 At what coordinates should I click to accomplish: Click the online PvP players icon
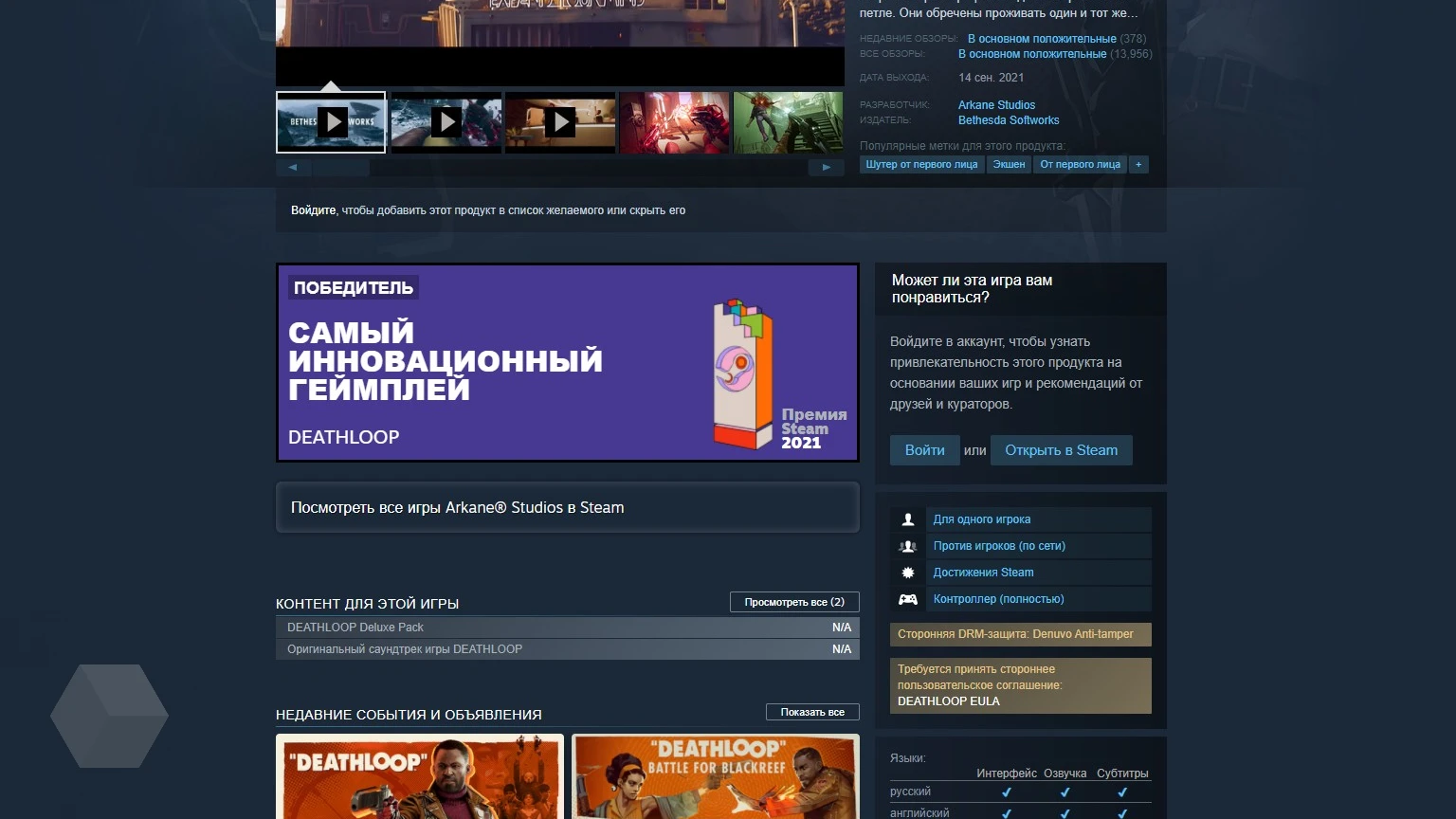[908, 546]
